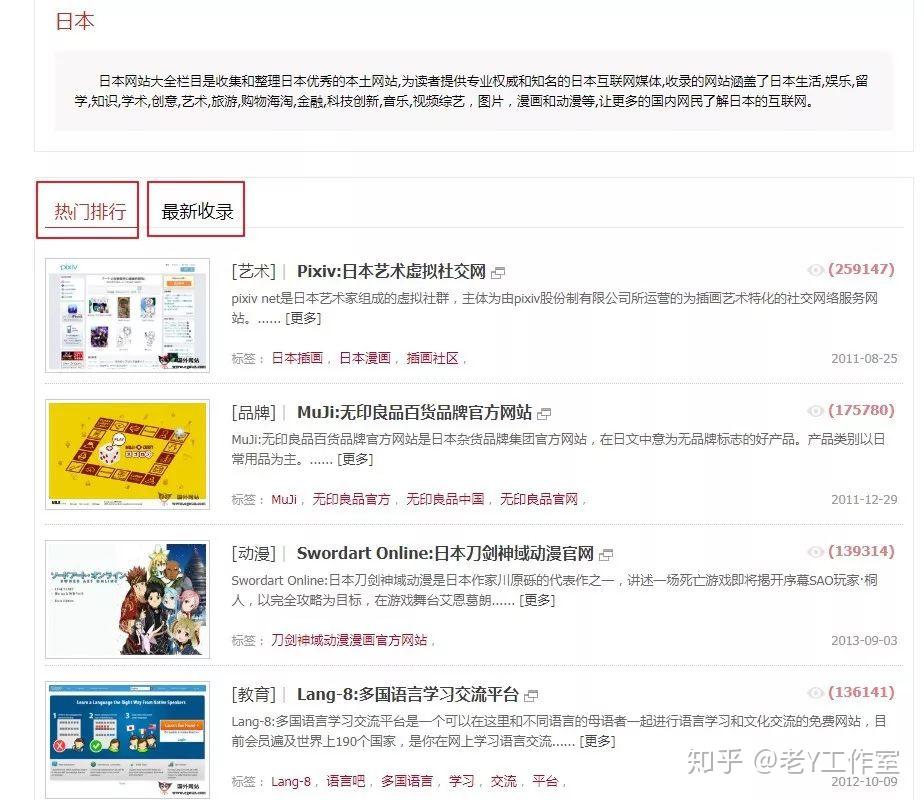Click the eye views icon for Lang-8

pyautogui.click(x=815, y=693)
